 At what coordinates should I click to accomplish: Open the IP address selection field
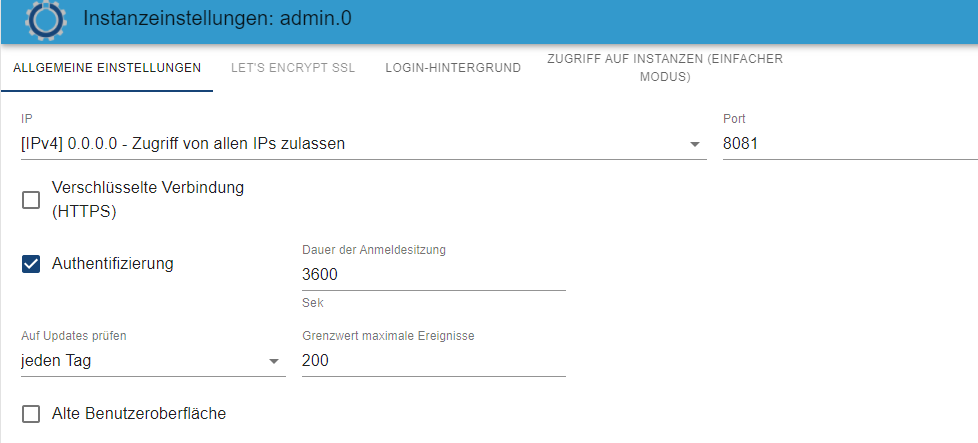[x=364, y=144]
